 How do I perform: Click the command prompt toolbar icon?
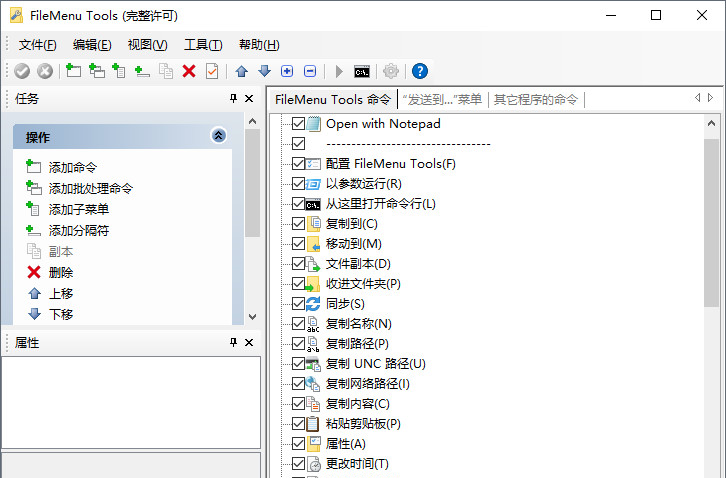coord(362,72)
